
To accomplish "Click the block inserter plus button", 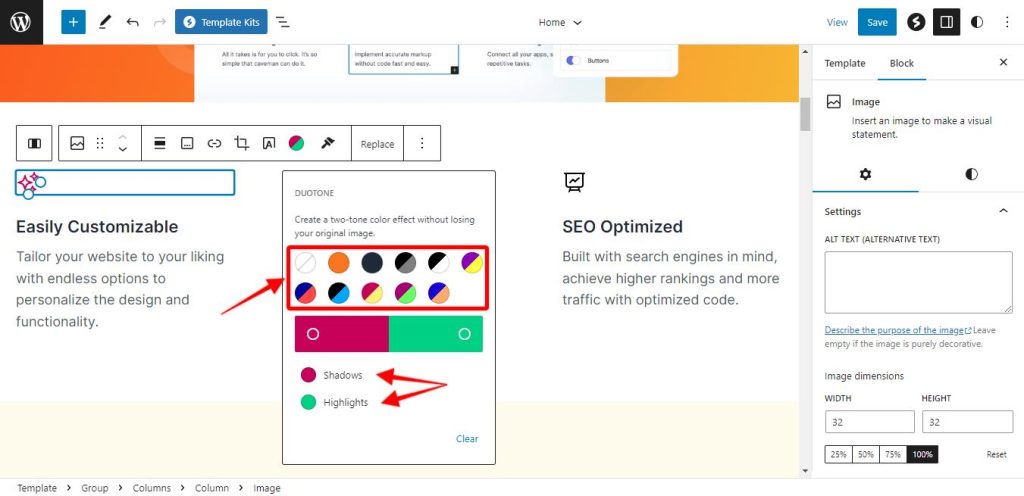I will tap(73, 22).
